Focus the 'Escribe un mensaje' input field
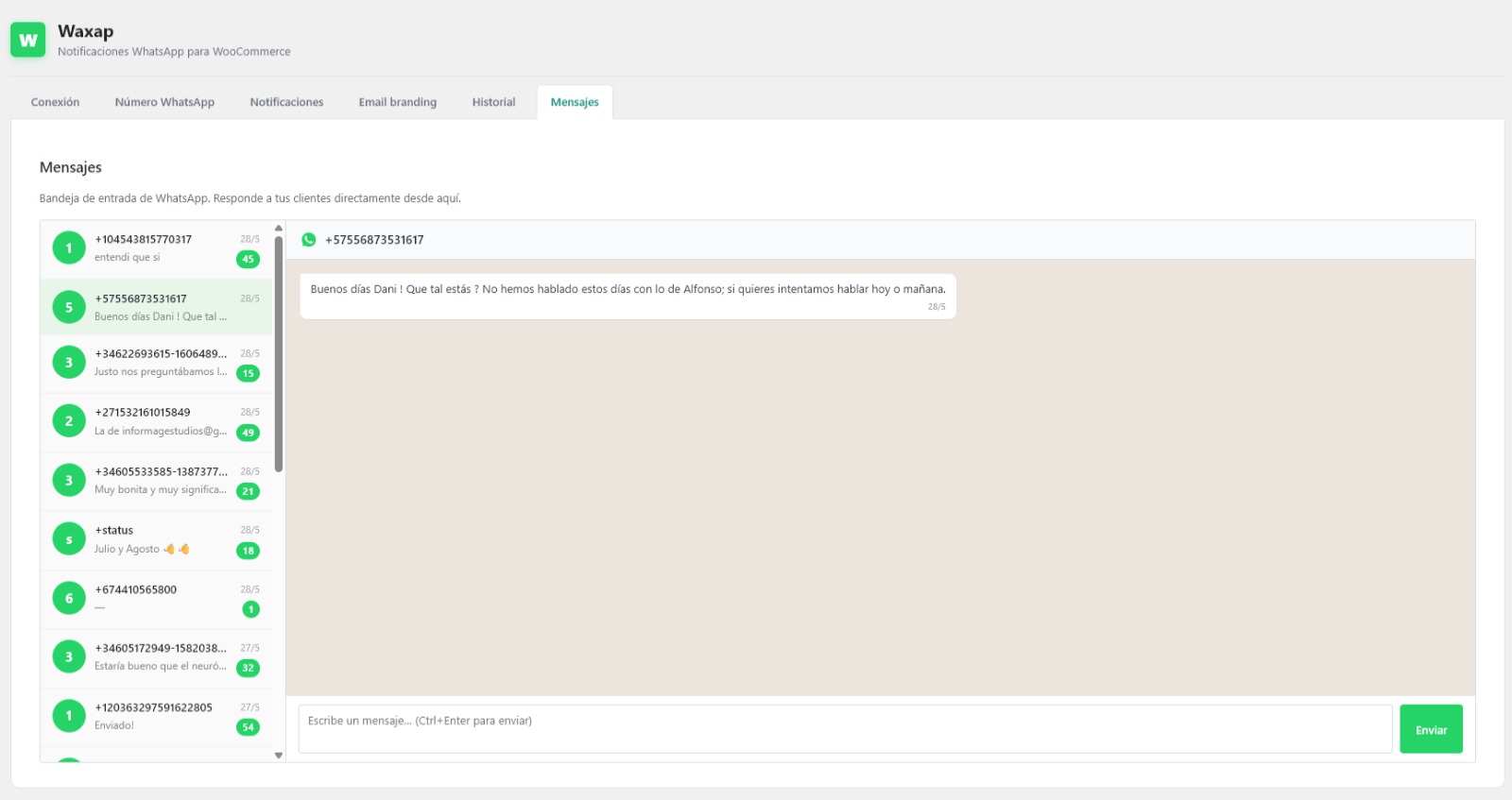Viewport: 1512px width, 800px height. click(845, 729)
